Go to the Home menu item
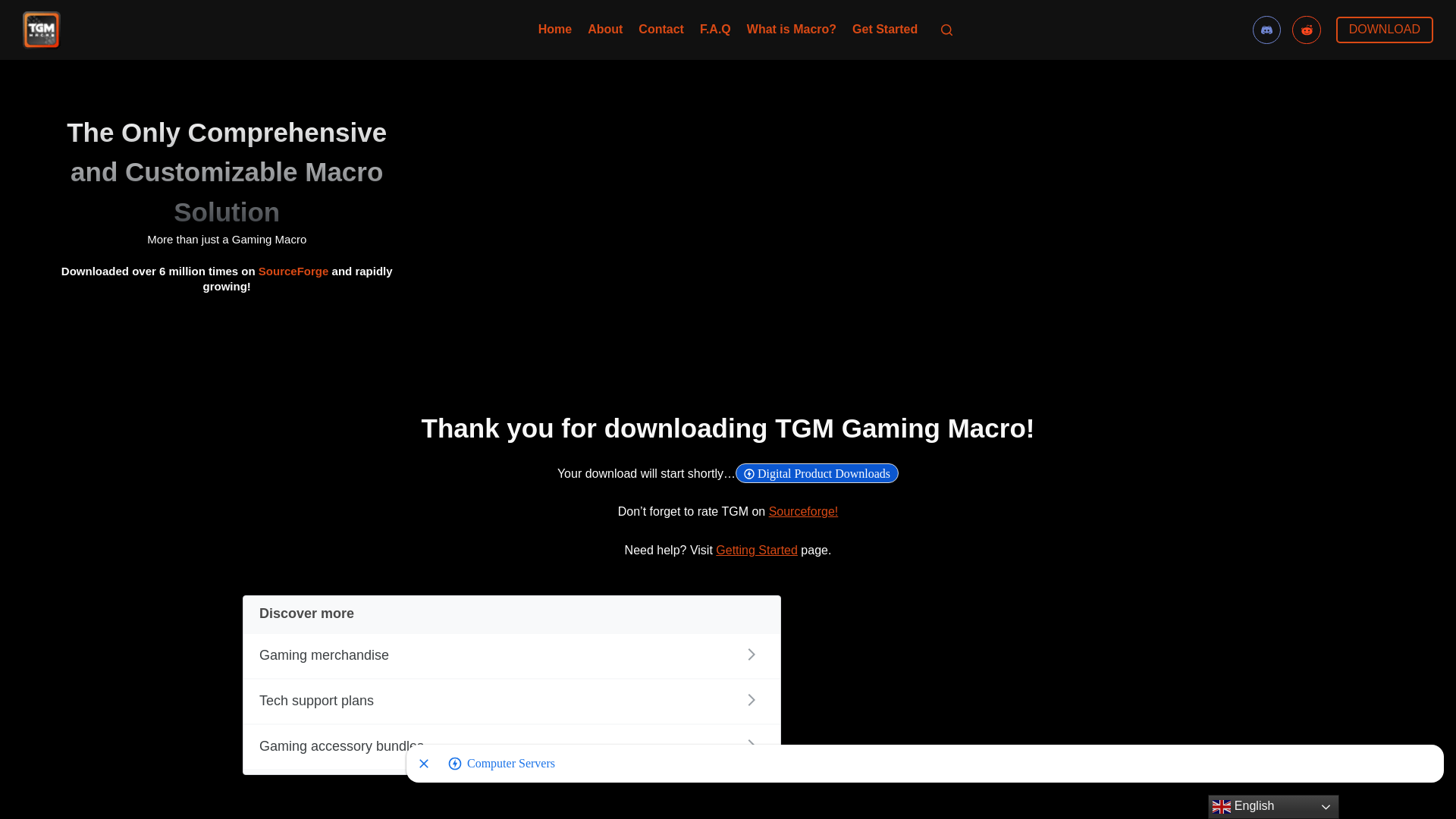 tap(555, 30)
